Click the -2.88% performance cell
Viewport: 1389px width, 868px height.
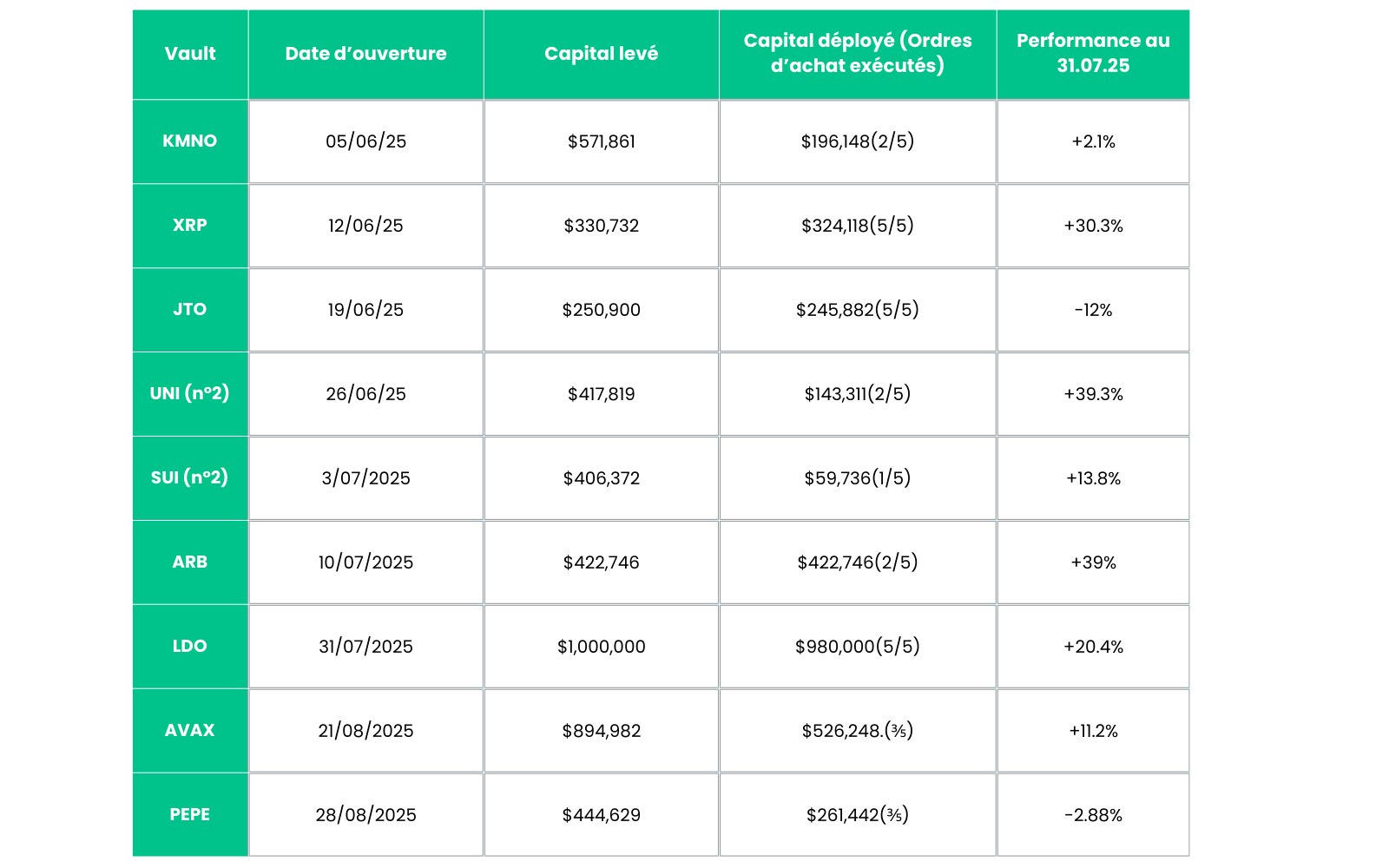[1092, 815]
